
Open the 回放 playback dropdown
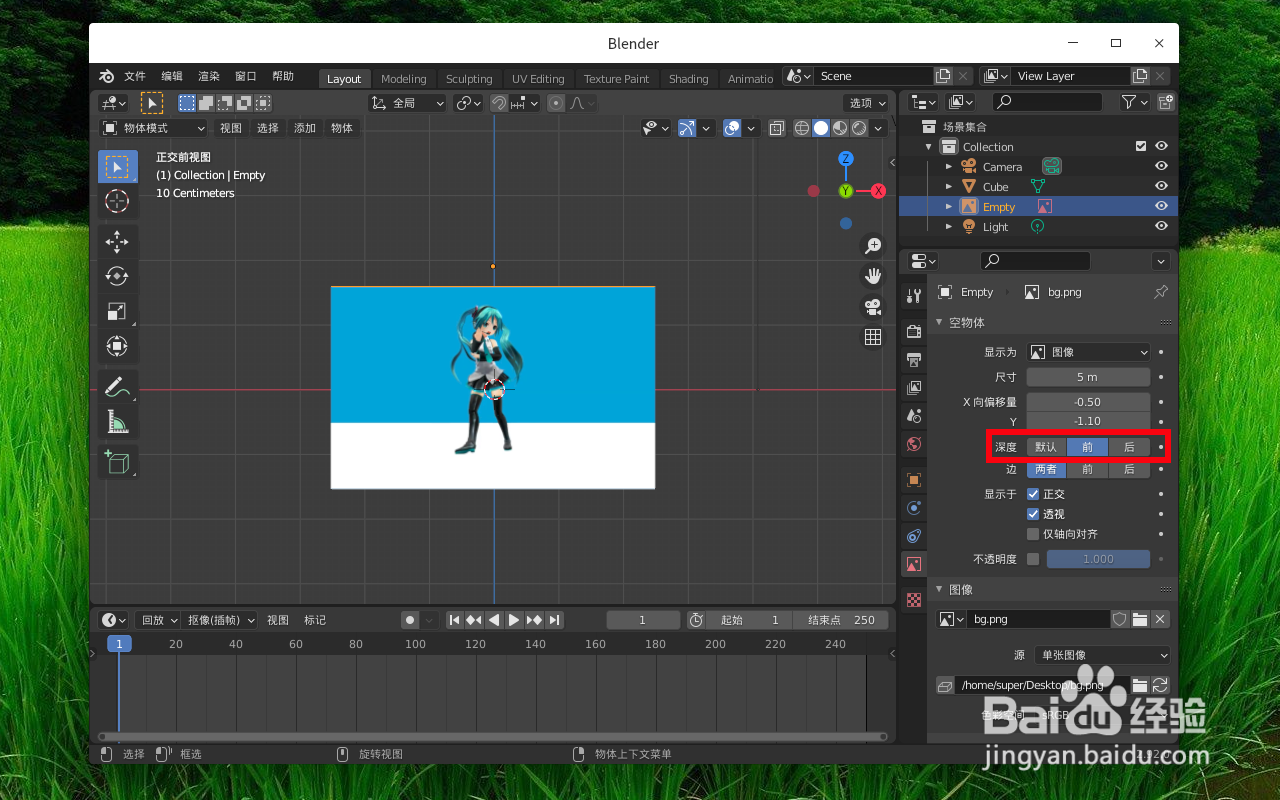[157, 620]
